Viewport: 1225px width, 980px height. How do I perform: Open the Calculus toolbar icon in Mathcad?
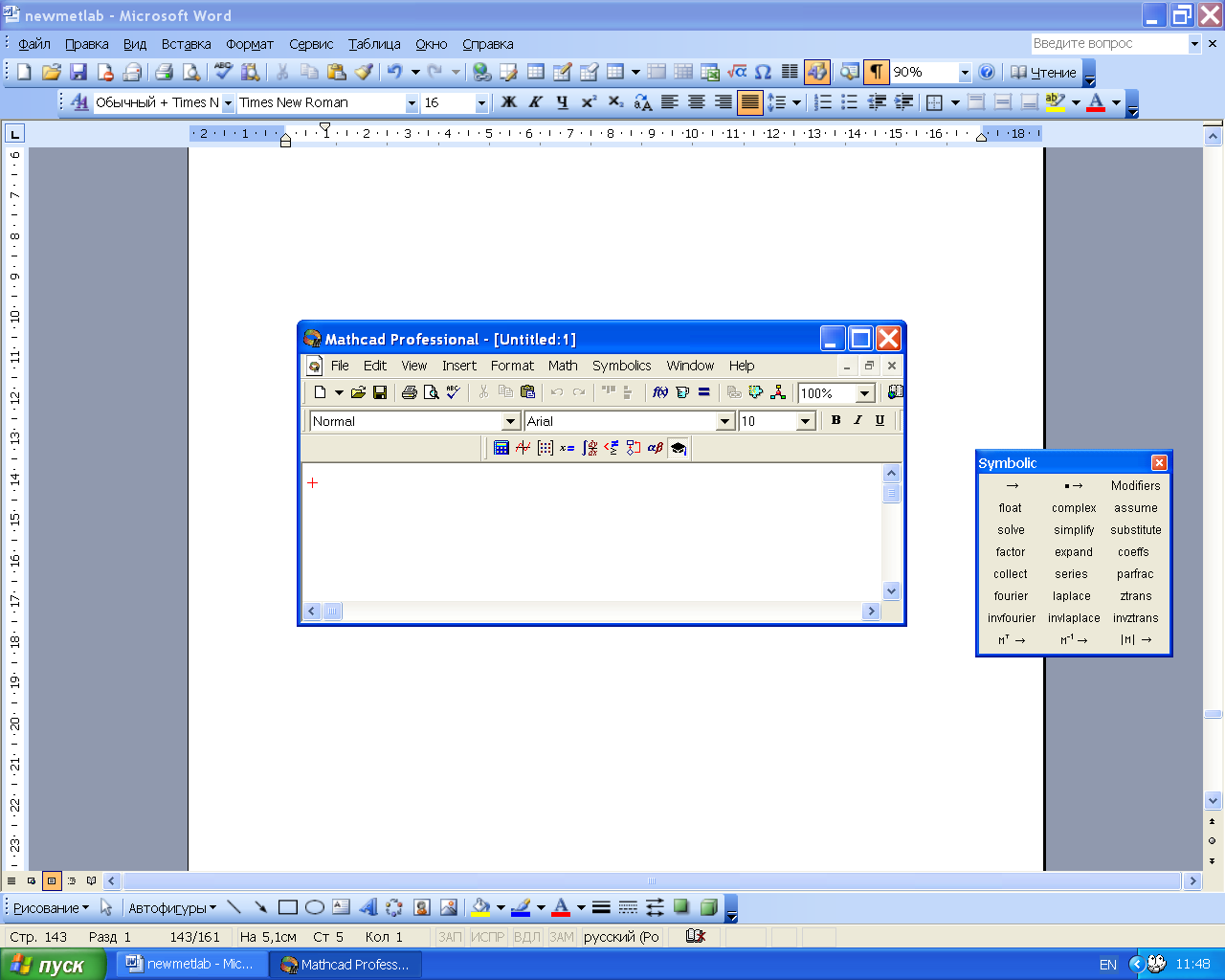click(x=590, y=448)
